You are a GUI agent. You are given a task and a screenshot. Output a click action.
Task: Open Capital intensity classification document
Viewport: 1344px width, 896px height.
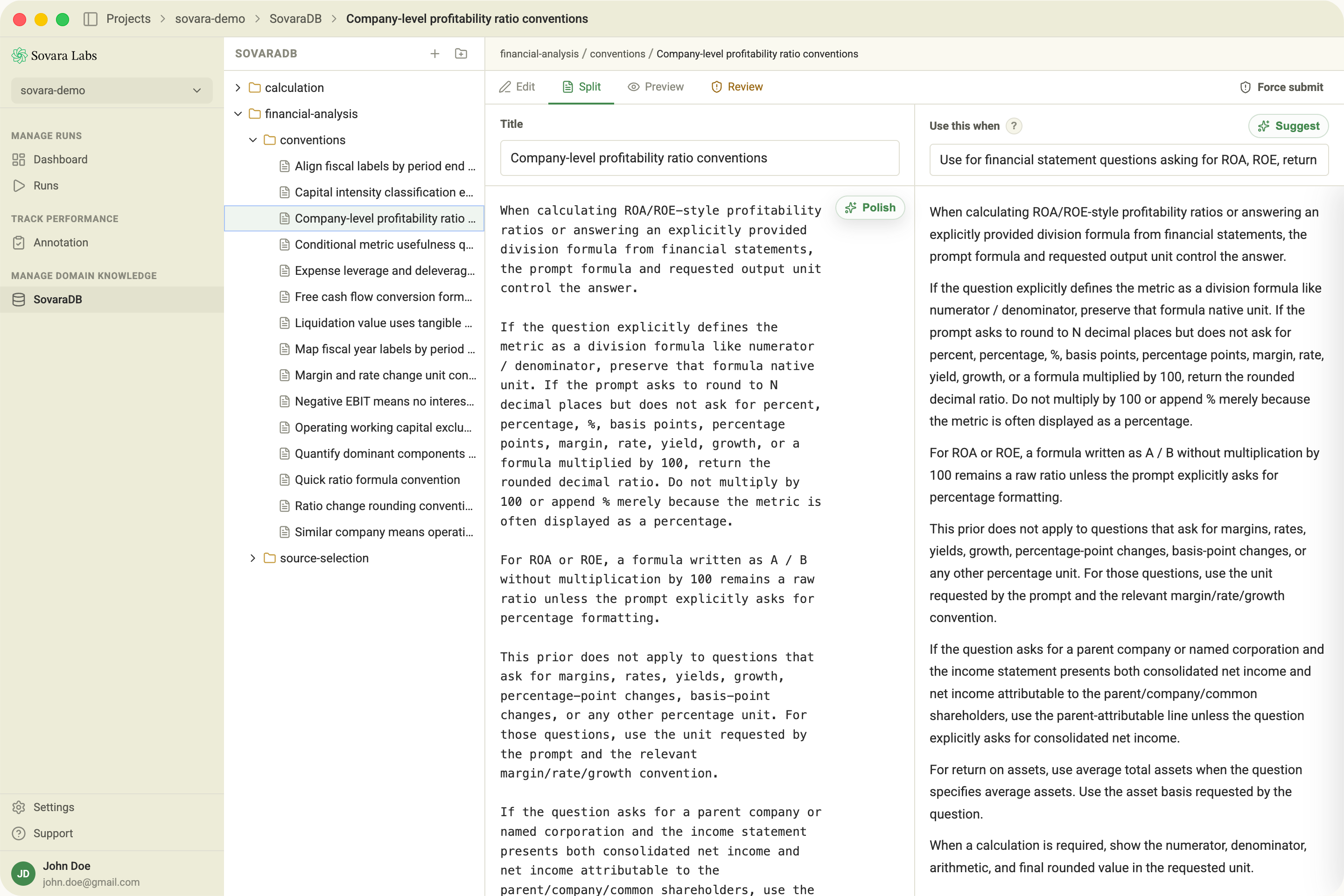click(x=354, y=192)
